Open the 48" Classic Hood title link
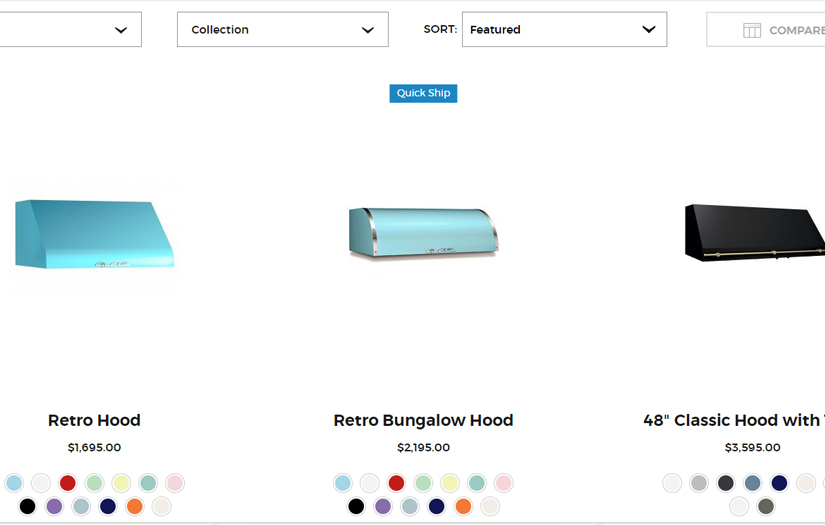 point(734,420)
